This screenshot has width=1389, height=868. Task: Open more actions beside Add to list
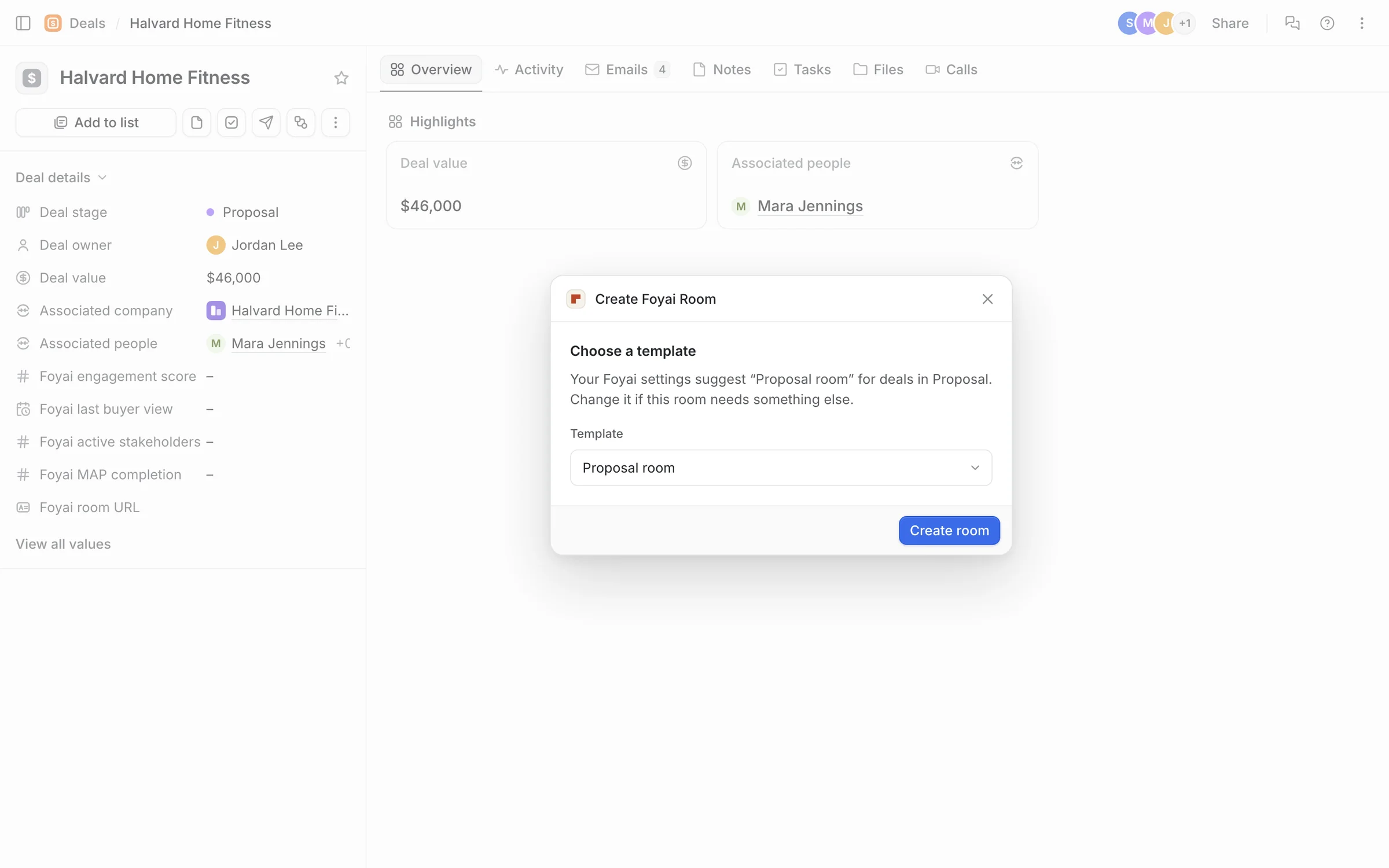(336, 123)
